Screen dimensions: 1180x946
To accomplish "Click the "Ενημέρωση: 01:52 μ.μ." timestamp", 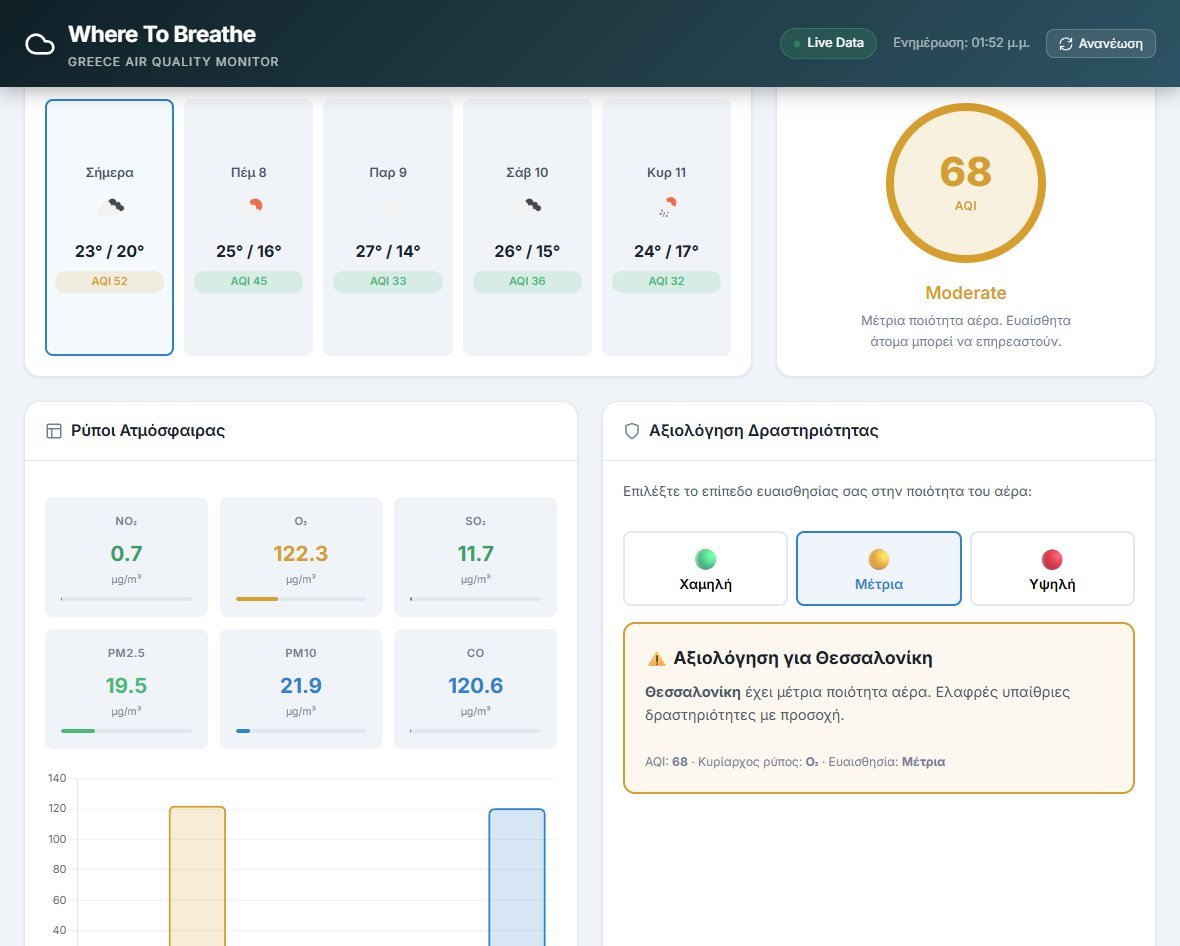I will [961, 43].
